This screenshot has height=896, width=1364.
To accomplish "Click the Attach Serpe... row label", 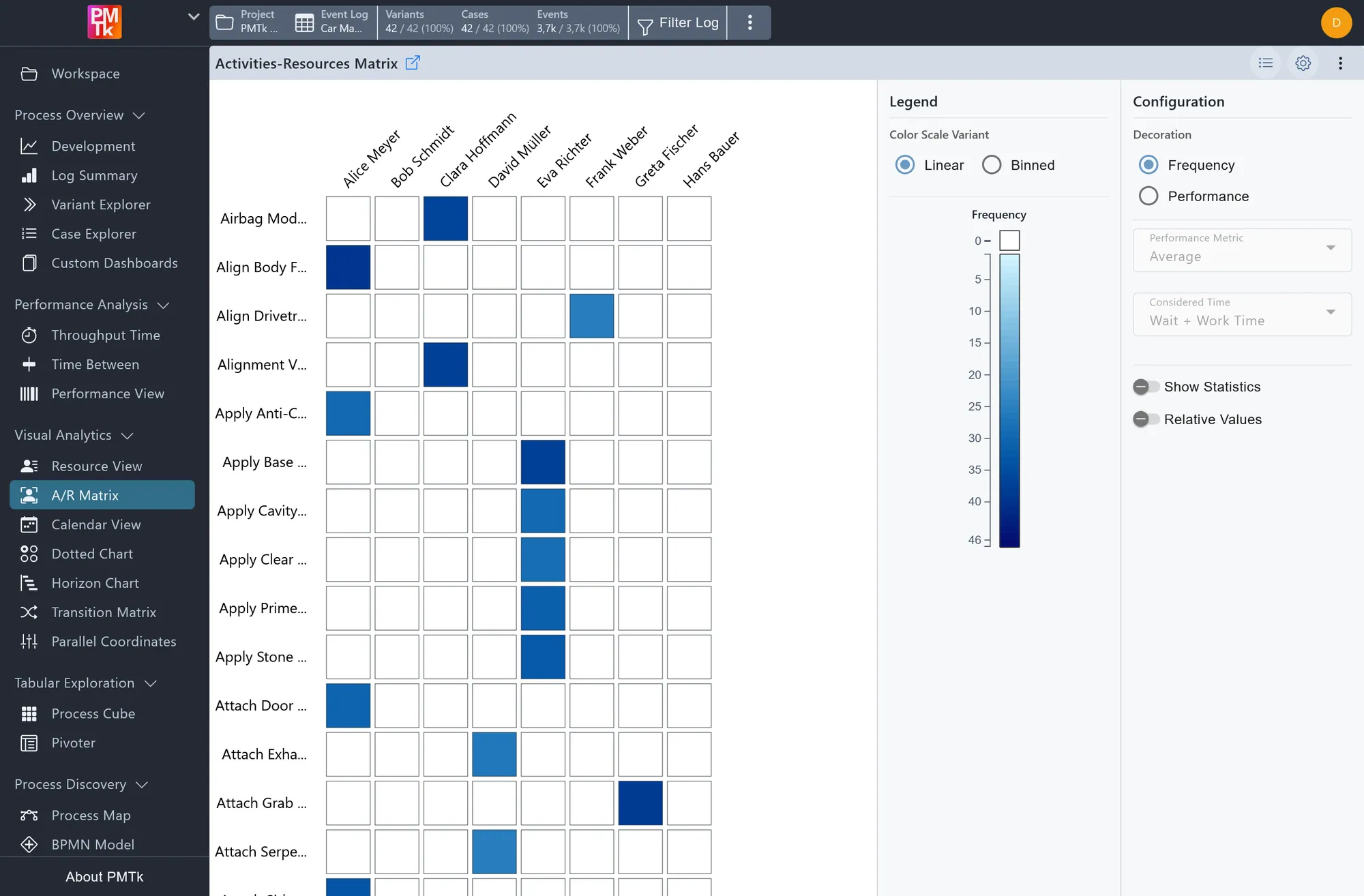I will pyautogui.click(x=261, y=852).
